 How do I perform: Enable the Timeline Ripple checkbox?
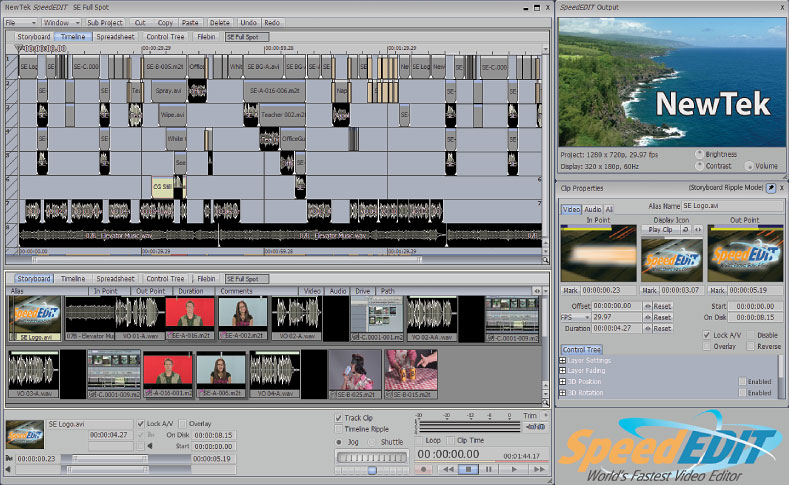(338, 429)
